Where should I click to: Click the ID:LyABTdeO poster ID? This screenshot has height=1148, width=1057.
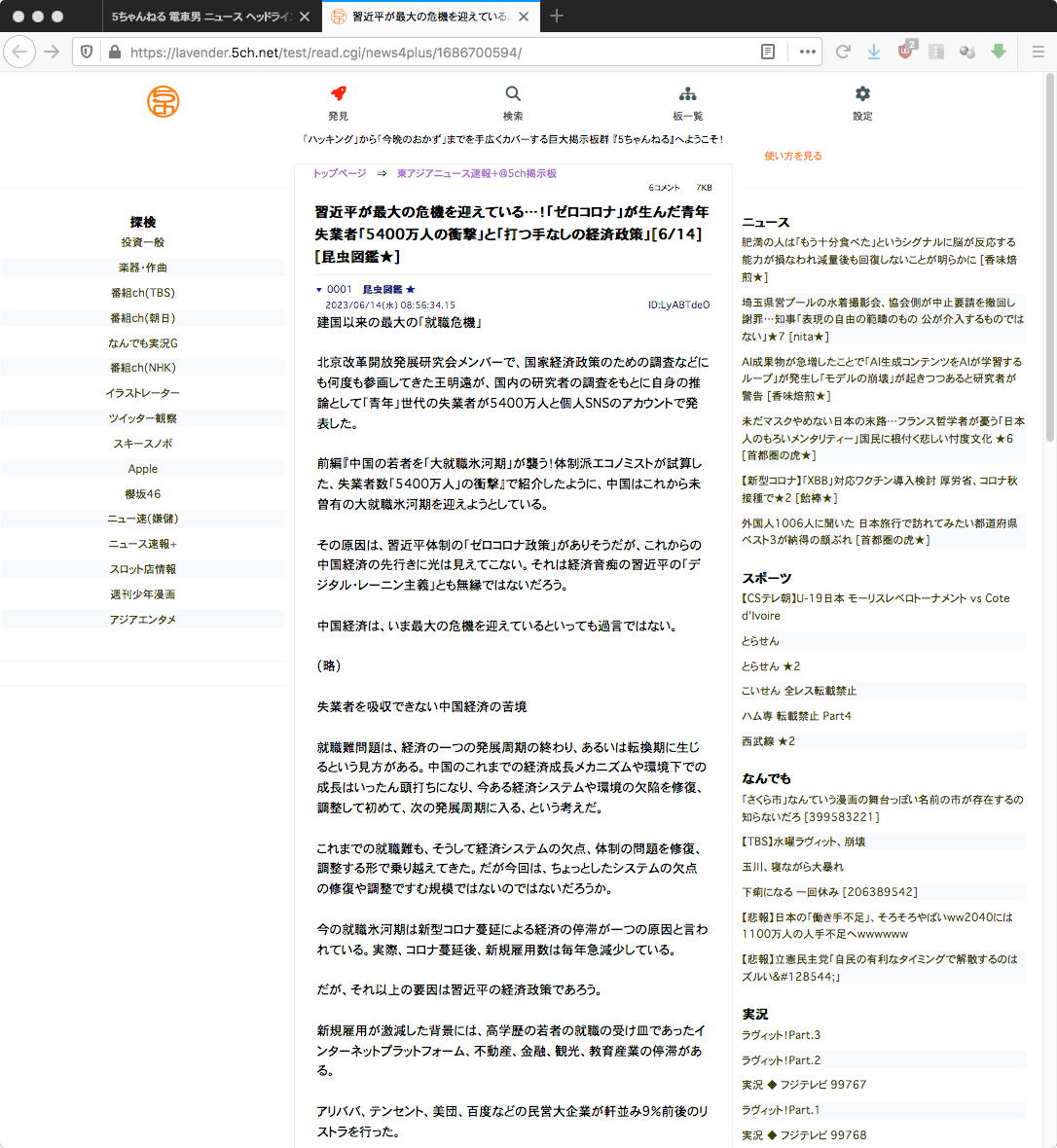click(x=678, y=305)
